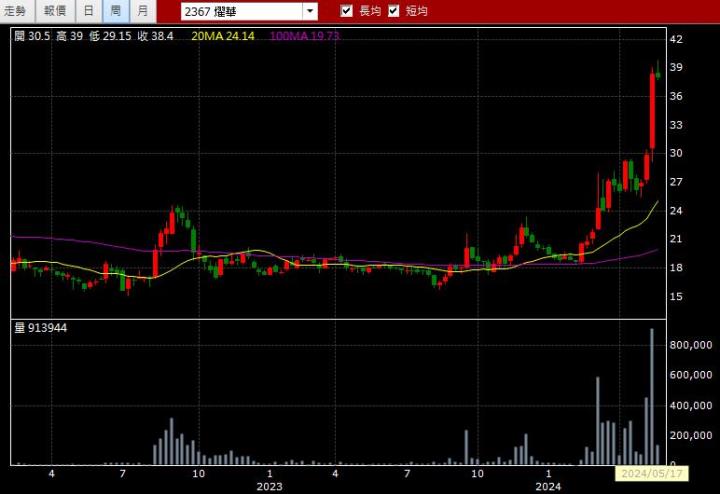Screen dimensions: 720x494
Task: Toggle the 短均 short moving average checkbox
Action: click(x=394, y=11)
